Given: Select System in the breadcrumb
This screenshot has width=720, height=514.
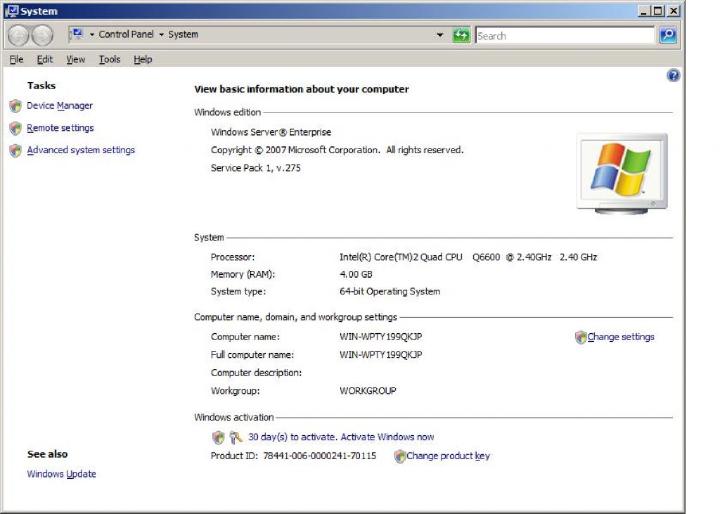Looking at the screenshot, I should (183, 34).
